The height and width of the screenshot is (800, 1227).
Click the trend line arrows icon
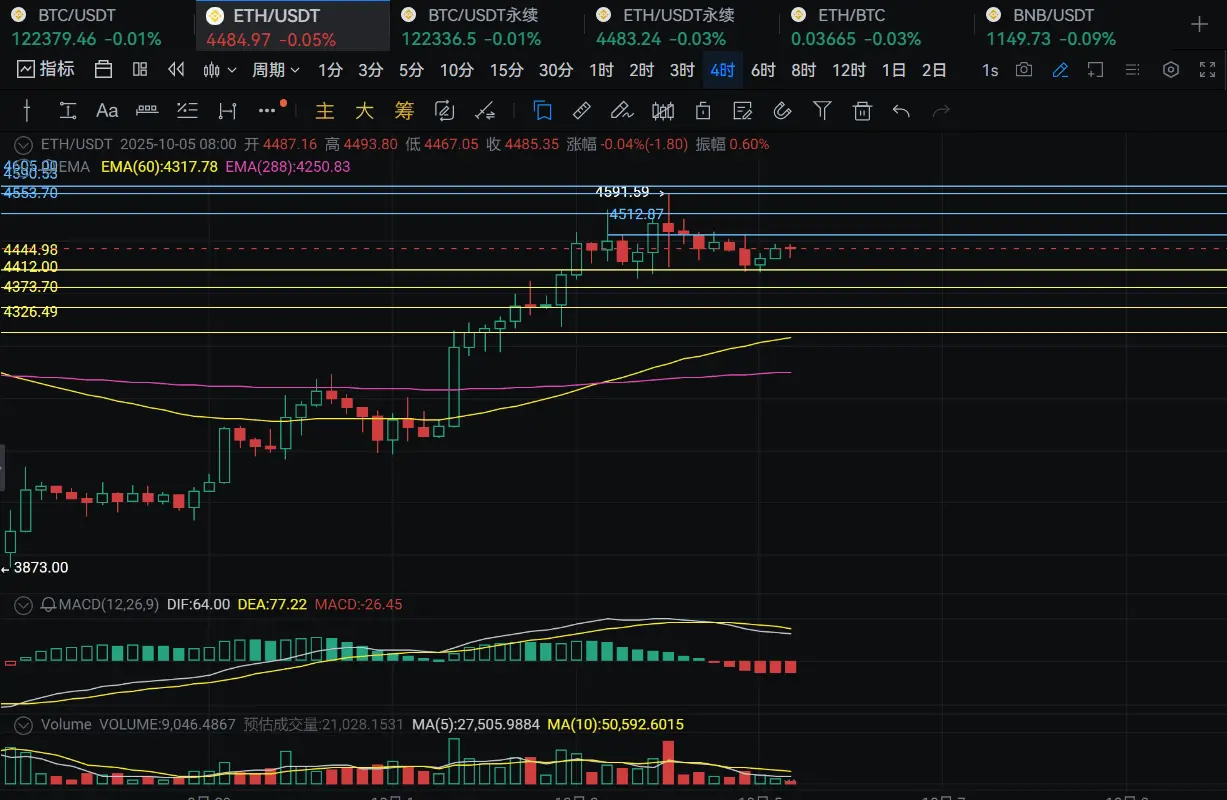point(485,110)
